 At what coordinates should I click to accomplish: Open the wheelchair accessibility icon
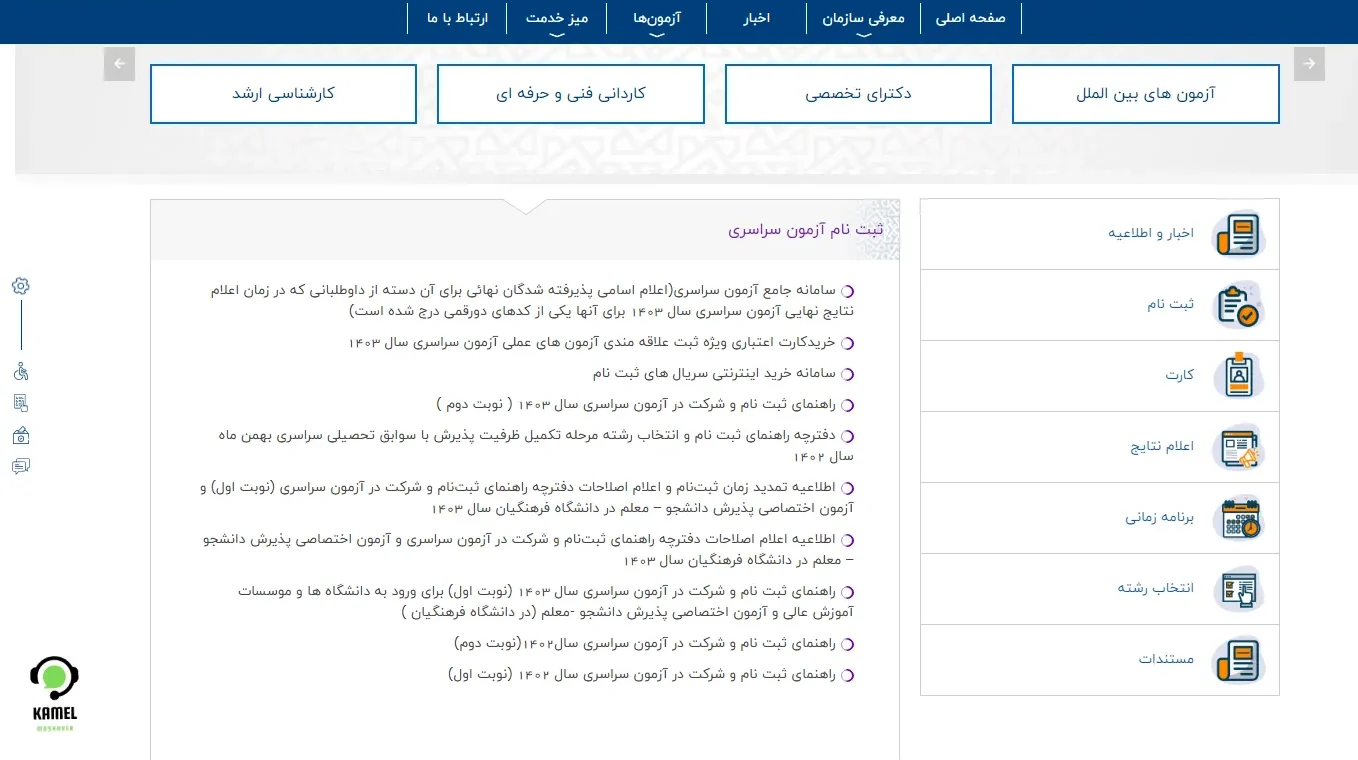coord(21,372)
